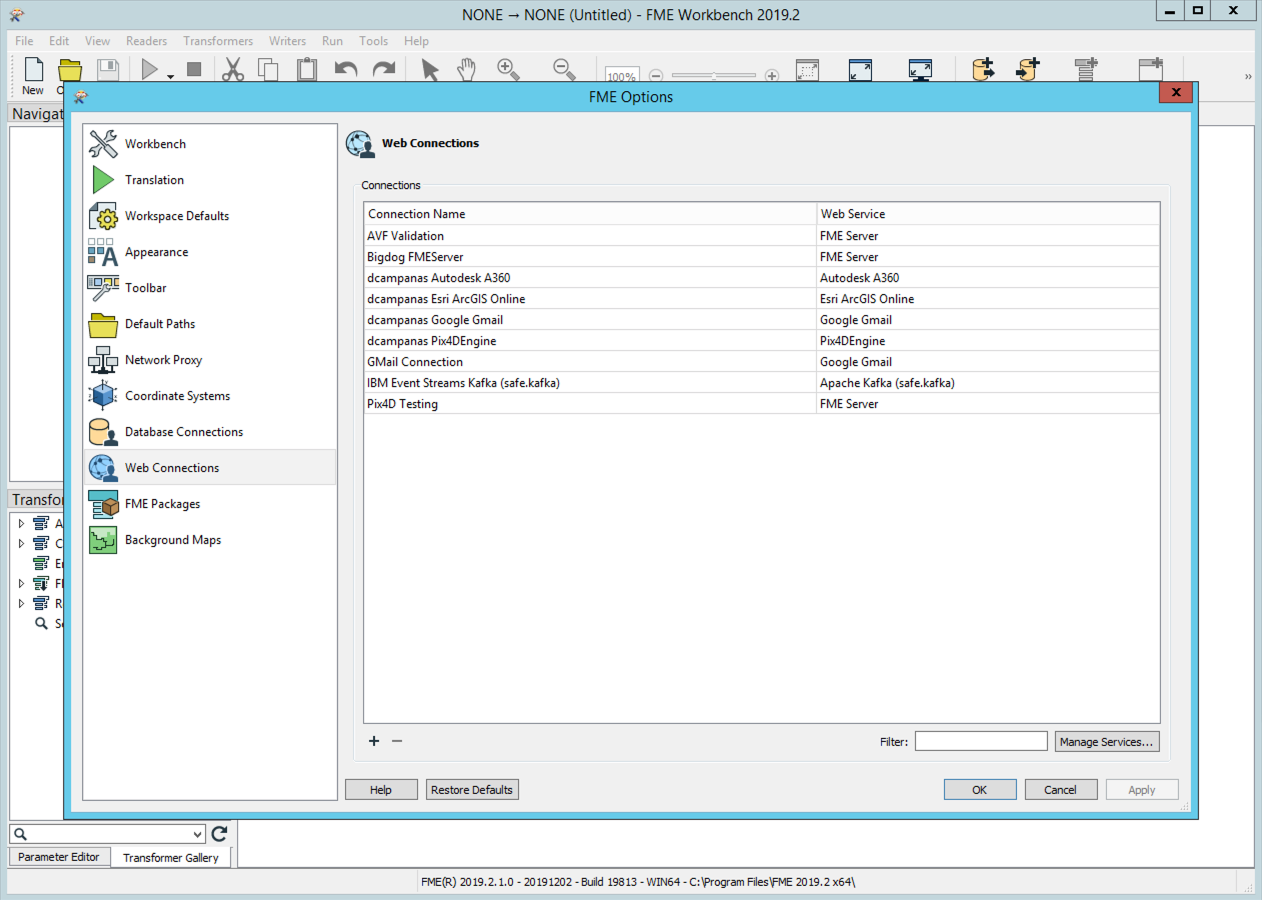Open the Run button dropdown arrow

[x=170, y=75]
